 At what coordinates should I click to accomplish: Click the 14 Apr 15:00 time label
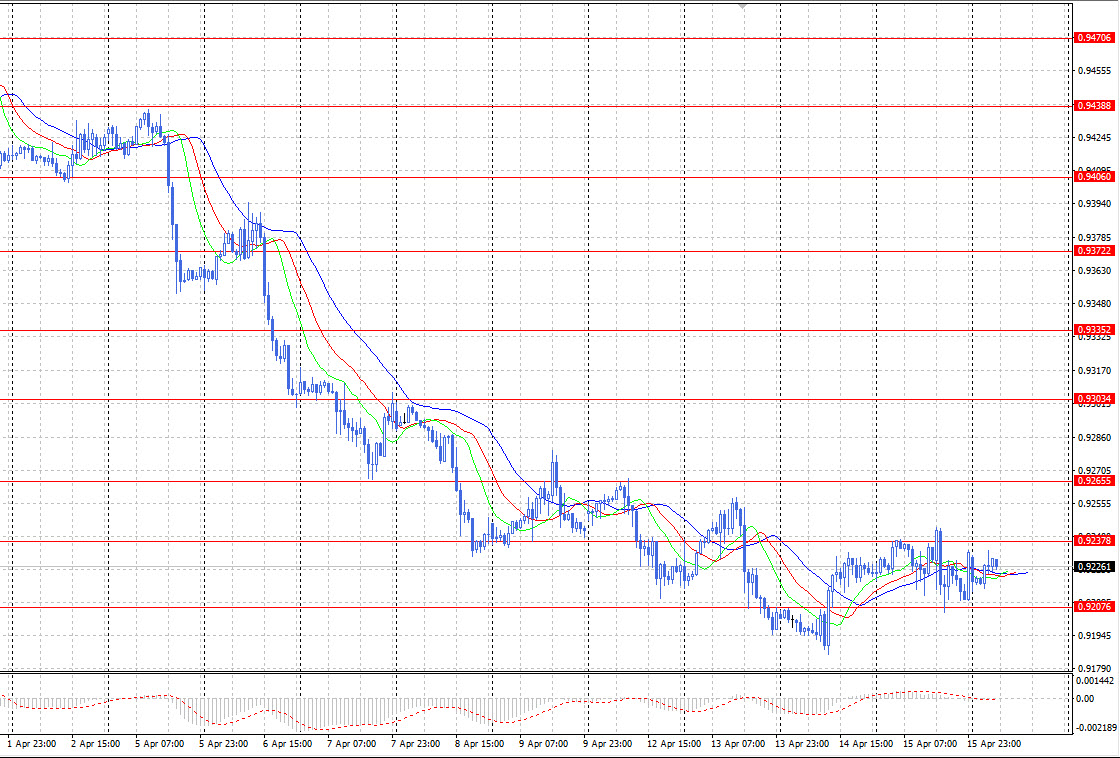[x=866, y=744]
